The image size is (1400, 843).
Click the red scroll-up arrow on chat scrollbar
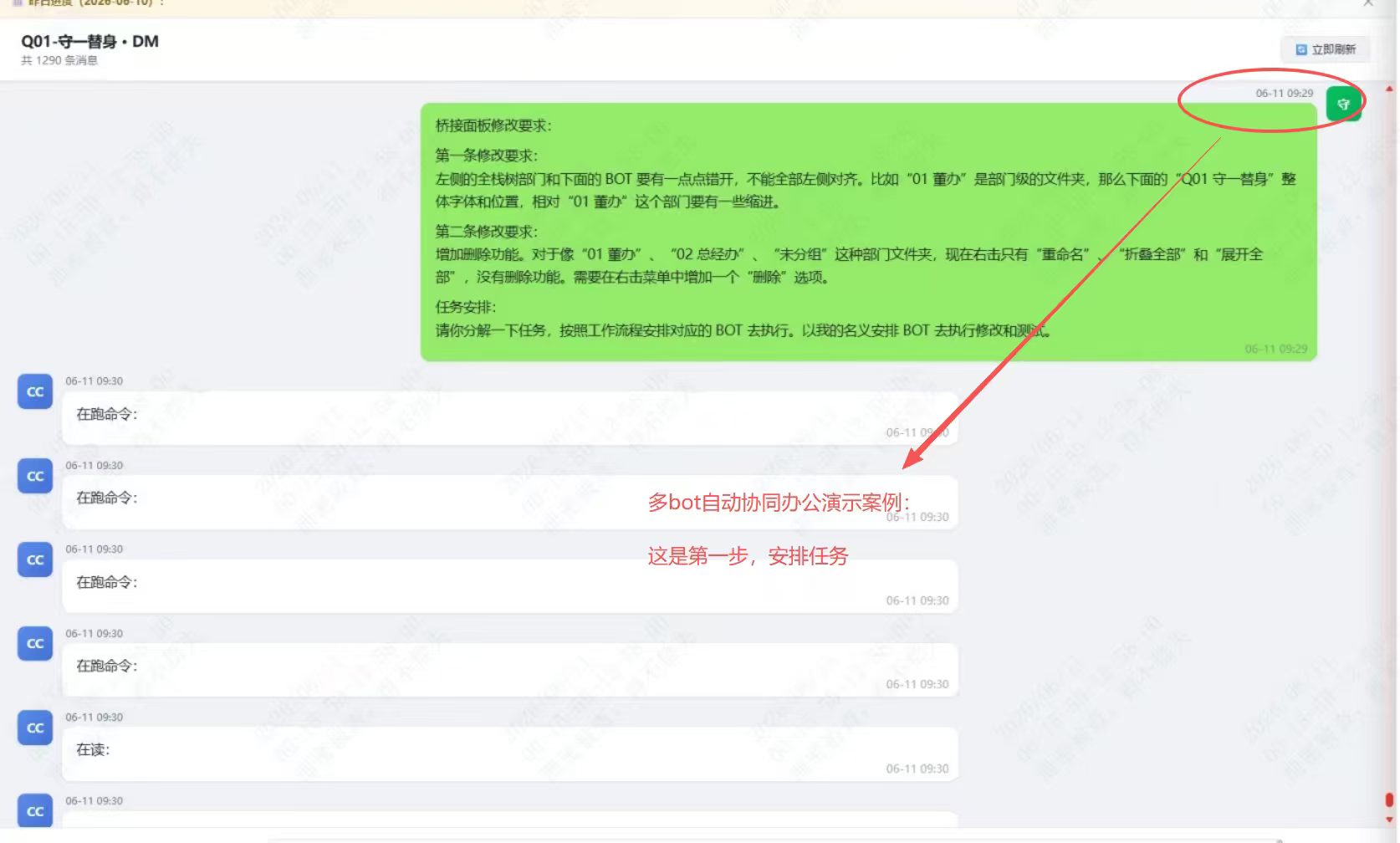click(x=1389, y=89)
